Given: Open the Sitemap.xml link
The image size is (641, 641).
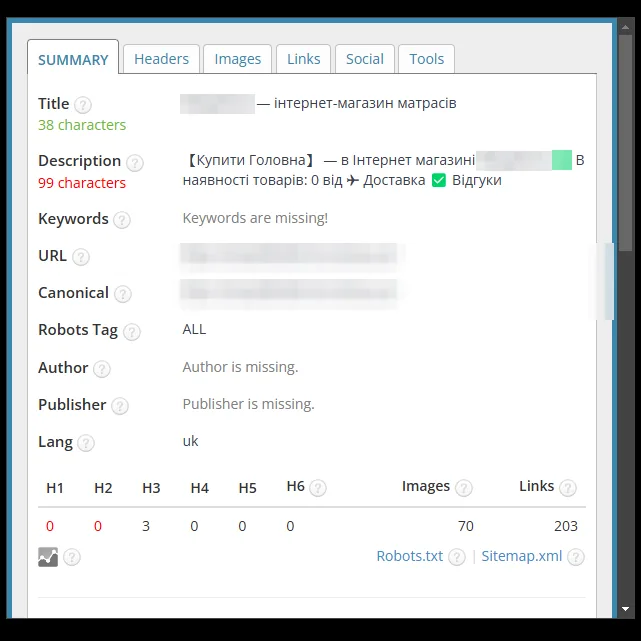Looking at the screenshot, I should (522, 556).
